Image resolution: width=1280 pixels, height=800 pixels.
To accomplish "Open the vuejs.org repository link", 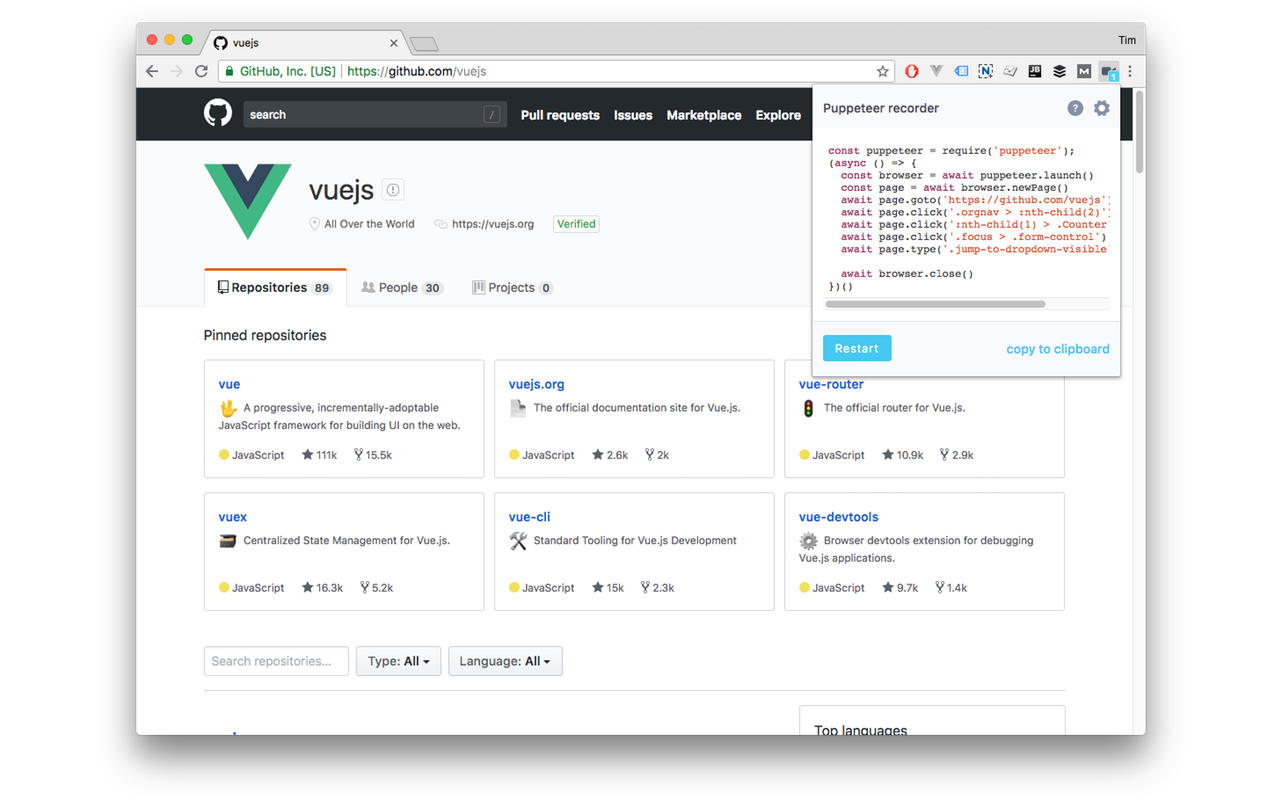I will click(536, 384).
